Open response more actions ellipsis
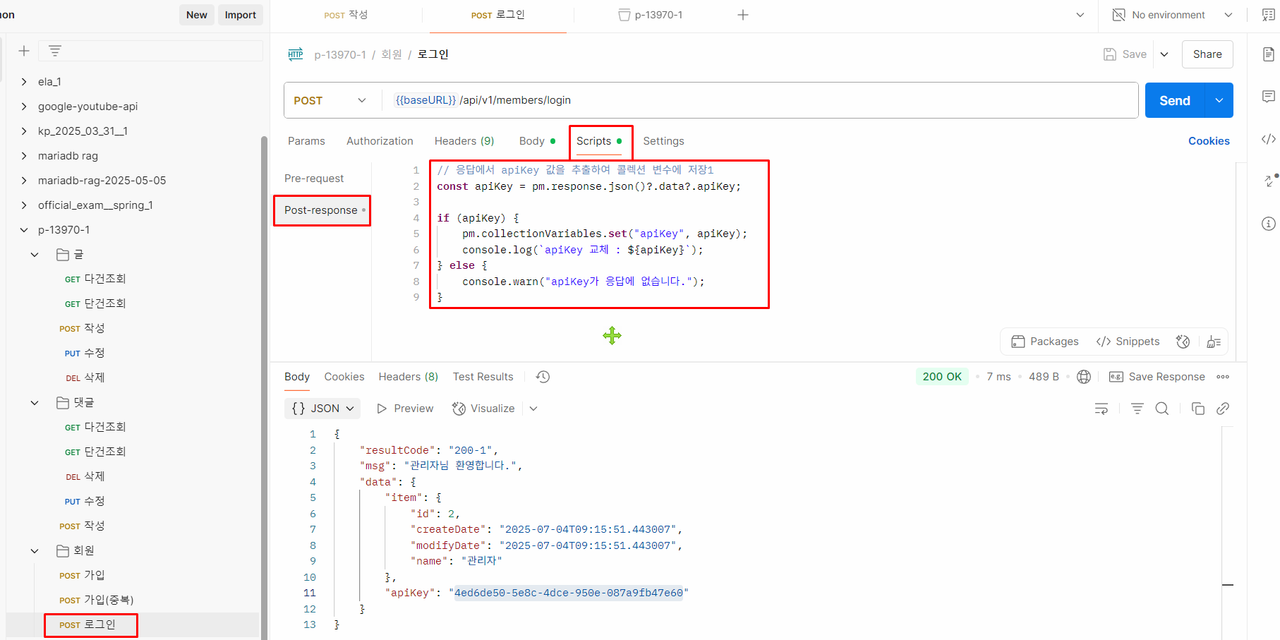The image size is (1280, 640). pyautogui.click(x=1223, y=377)
